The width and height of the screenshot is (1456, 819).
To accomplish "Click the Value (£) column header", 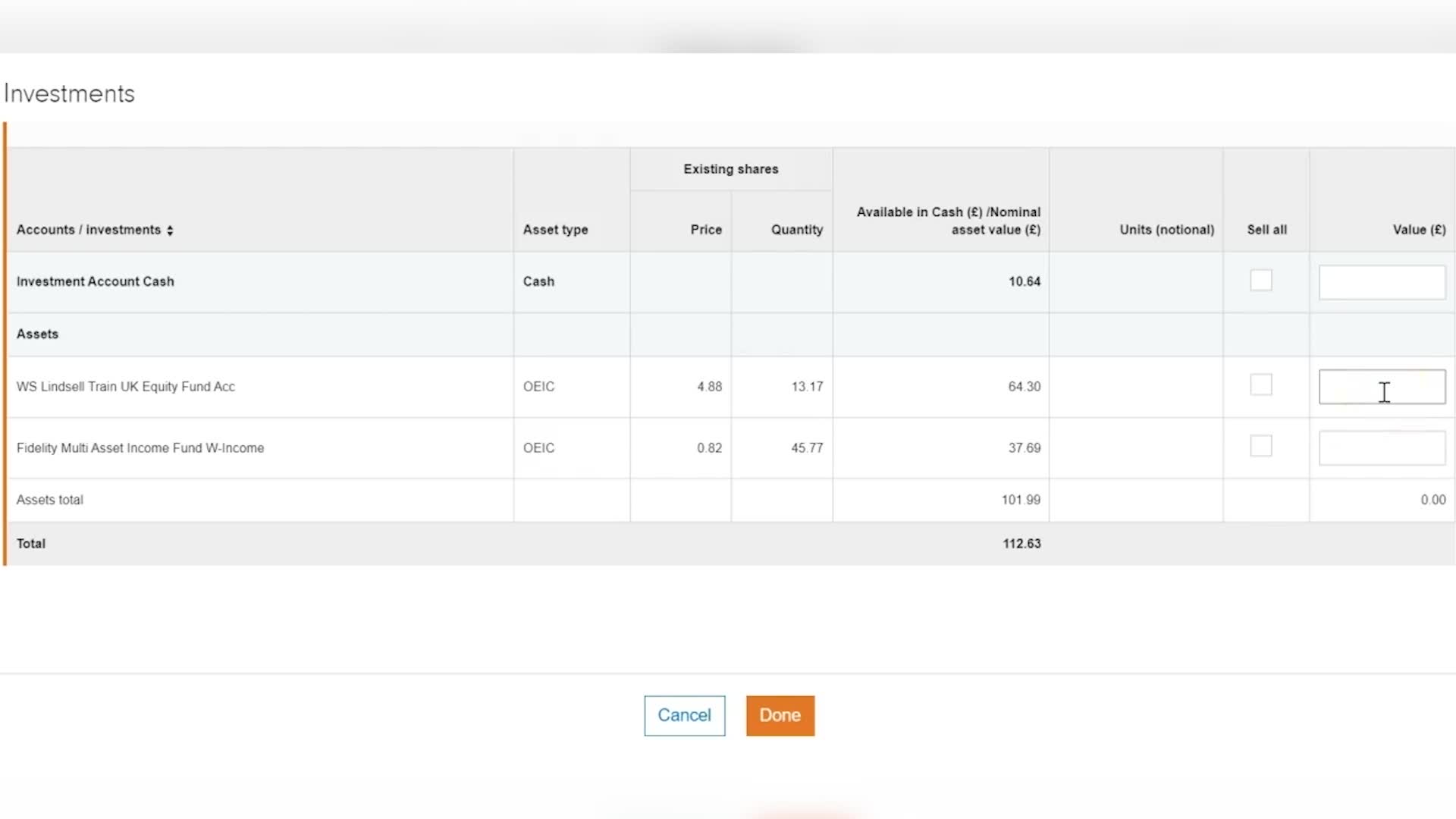I will (x=1418, y=230).
